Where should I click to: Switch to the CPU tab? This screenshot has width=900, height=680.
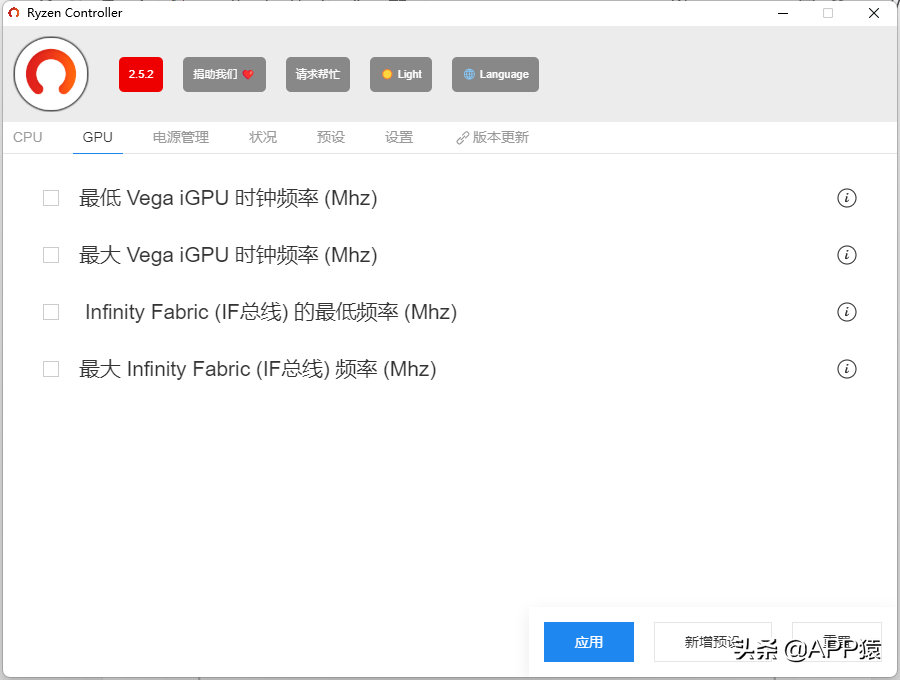[27, 137]
